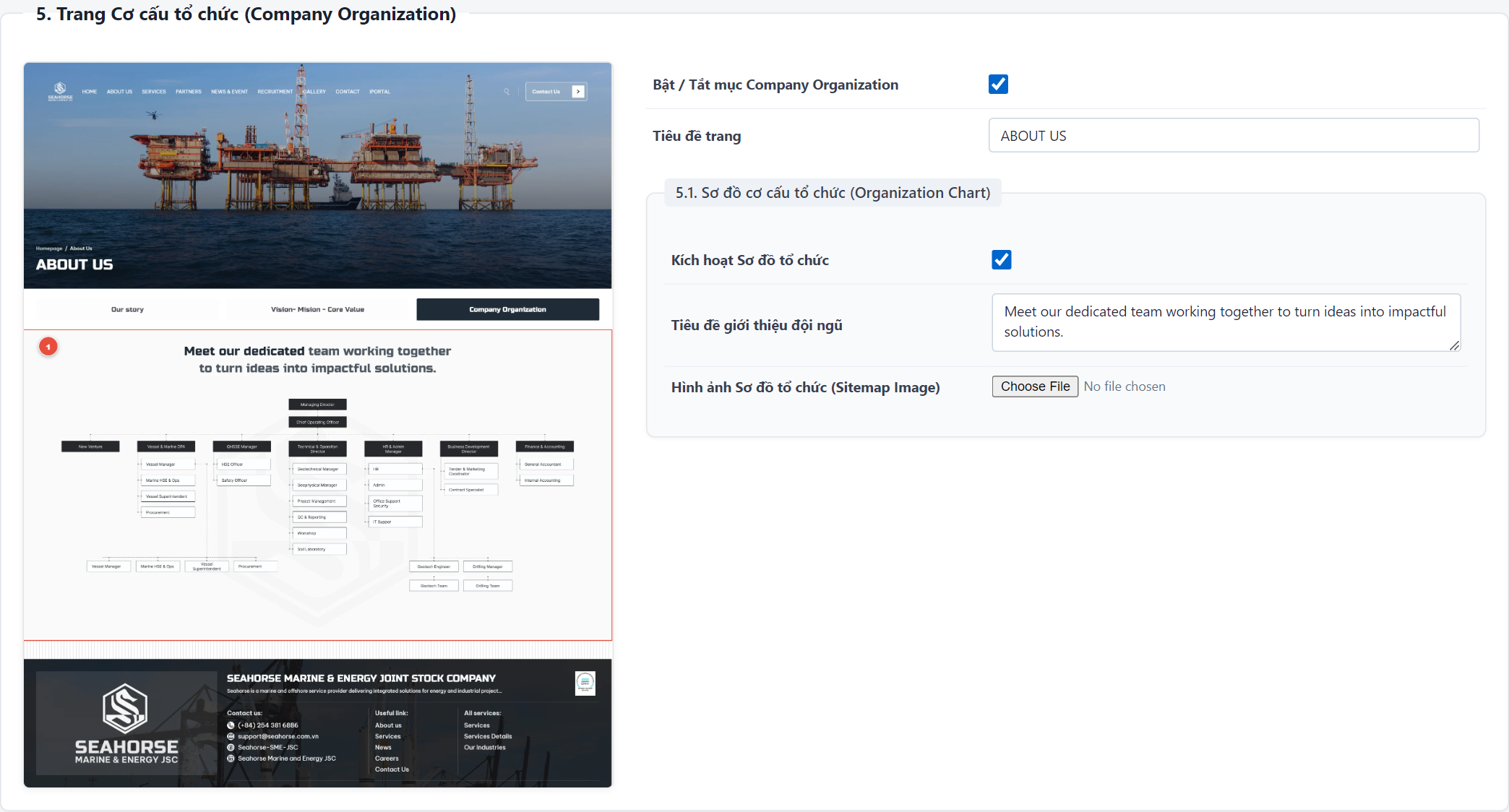
Task: Click the search magnifier icon in preview
Action: click(507, 92)
